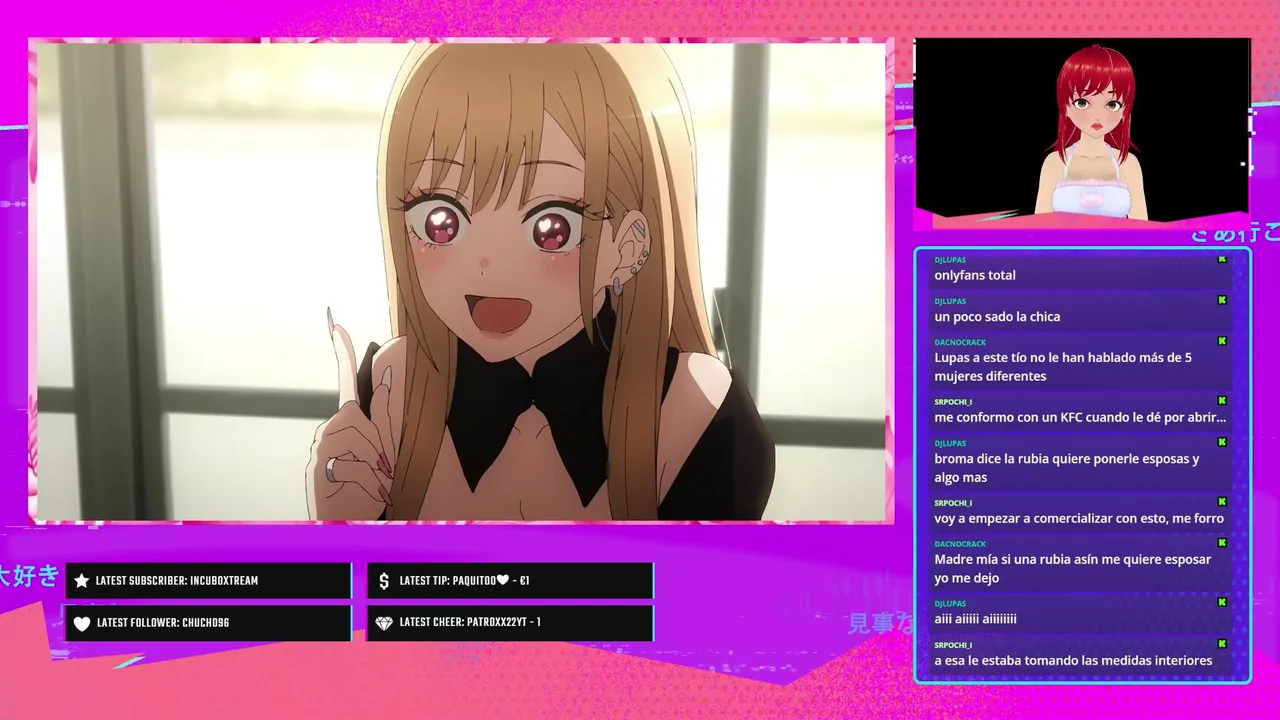Click 'Latest Follower: CHUCHO96' text
This screenshot has width=1280, height=720.
pos(163,623)
